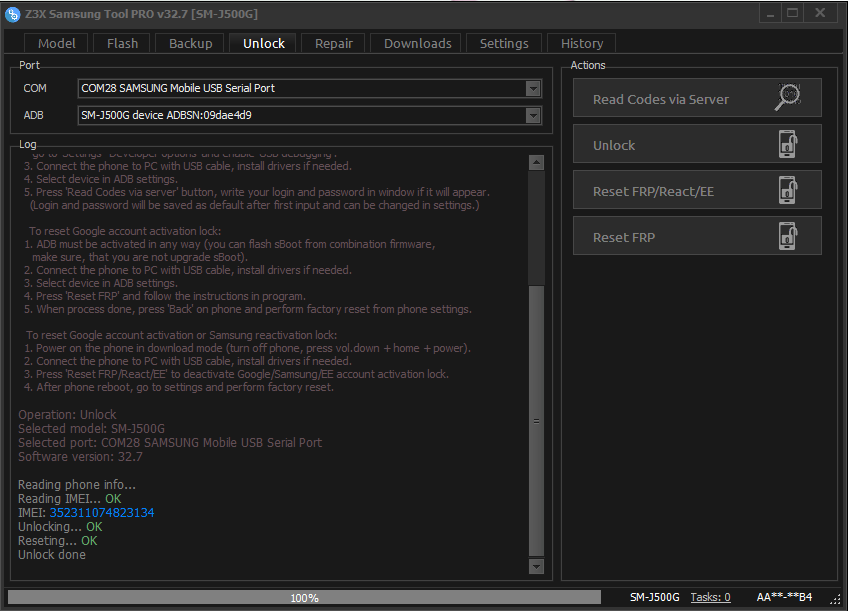Open the ADB device dropdown arrow
This screenshot has height=611, width=848.
[533, 115]
